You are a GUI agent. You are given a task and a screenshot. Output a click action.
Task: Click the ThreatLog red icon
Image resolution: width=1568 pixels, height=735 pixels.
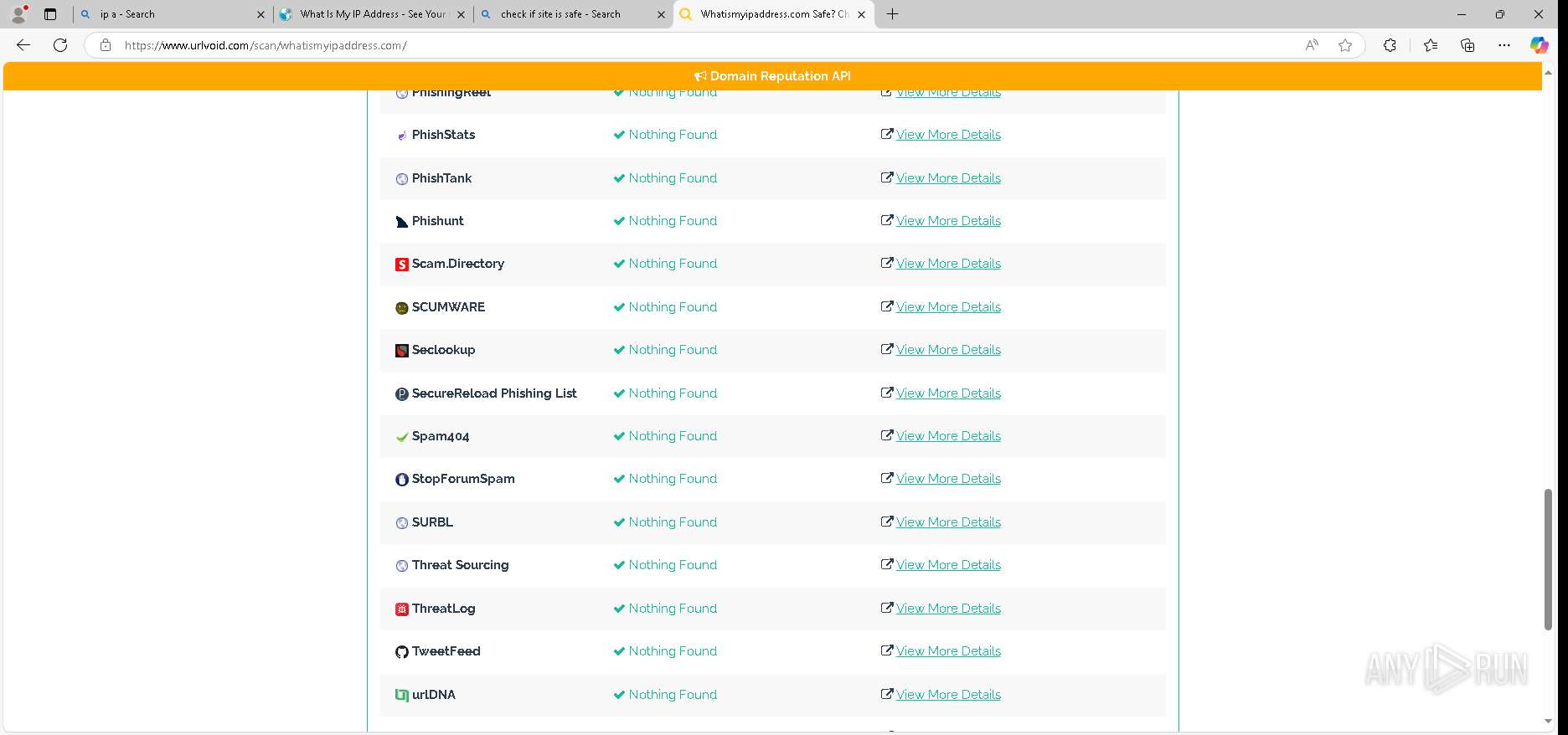(402, 609)
